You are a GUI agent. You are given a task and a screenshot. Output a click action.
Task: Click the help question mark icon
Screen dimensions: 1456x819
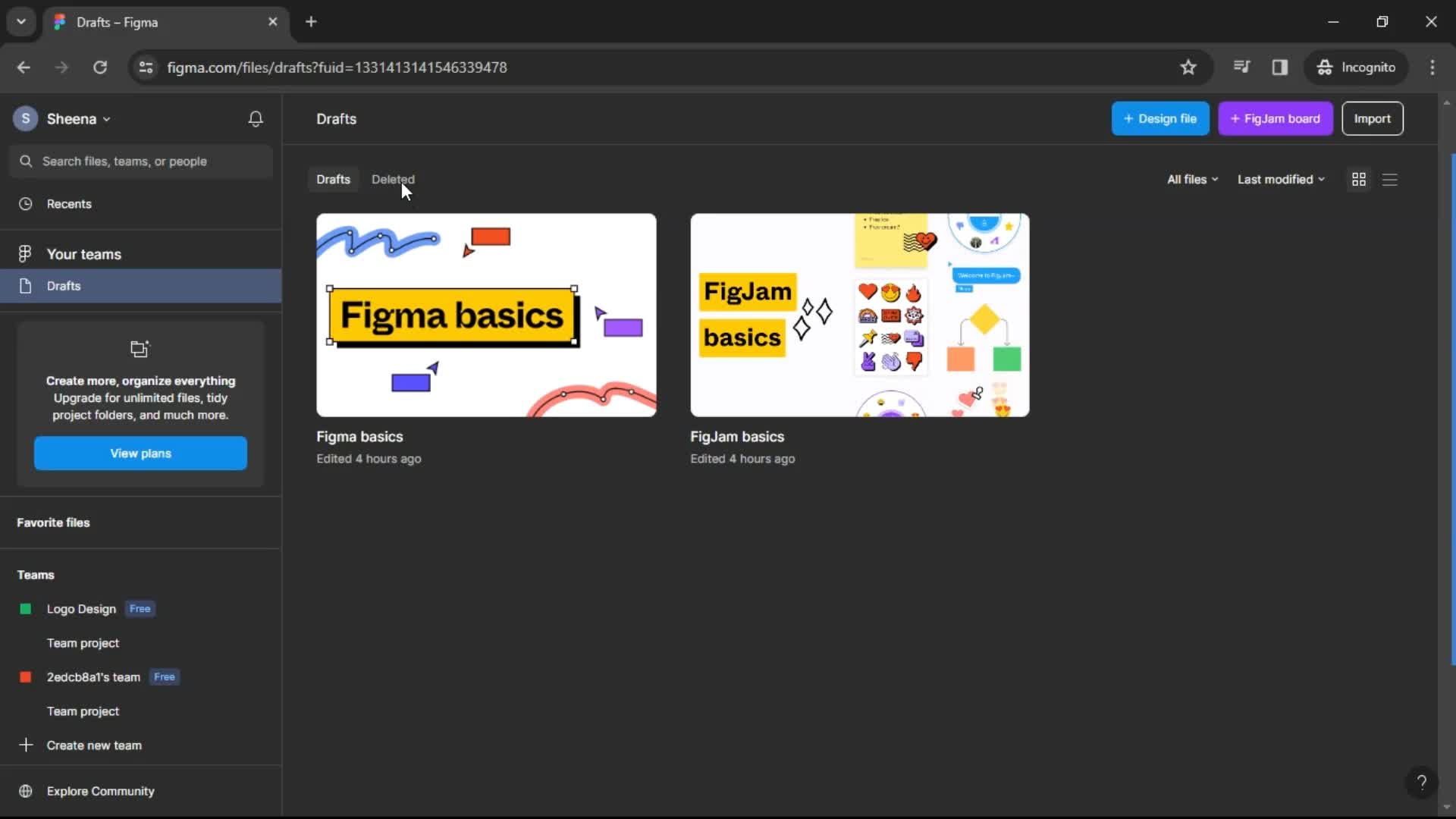pos(1422,781)
